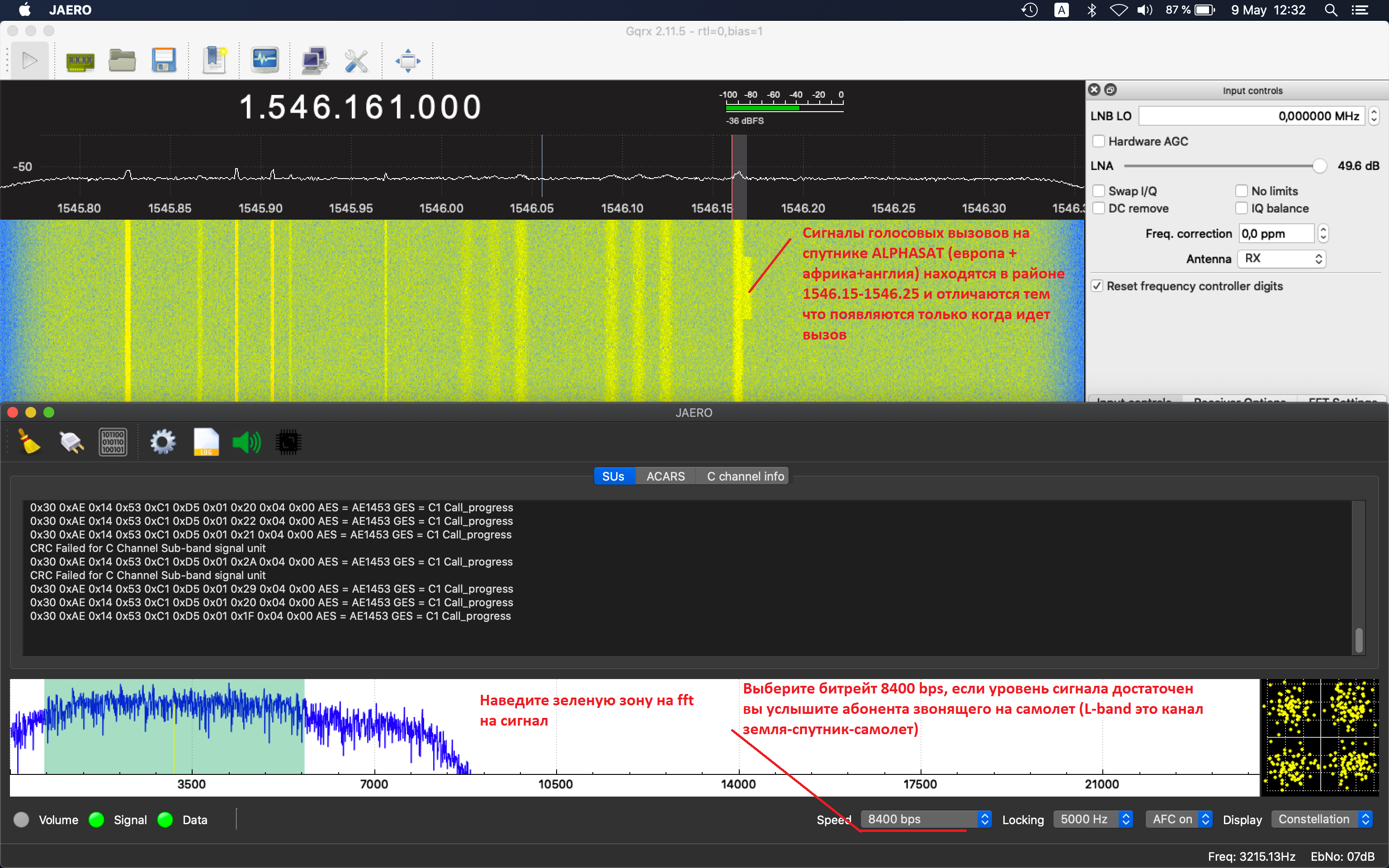This screenshot has height=868, width=1389.
Task: Switch to the ACARS tab
Action: [665, 476]
